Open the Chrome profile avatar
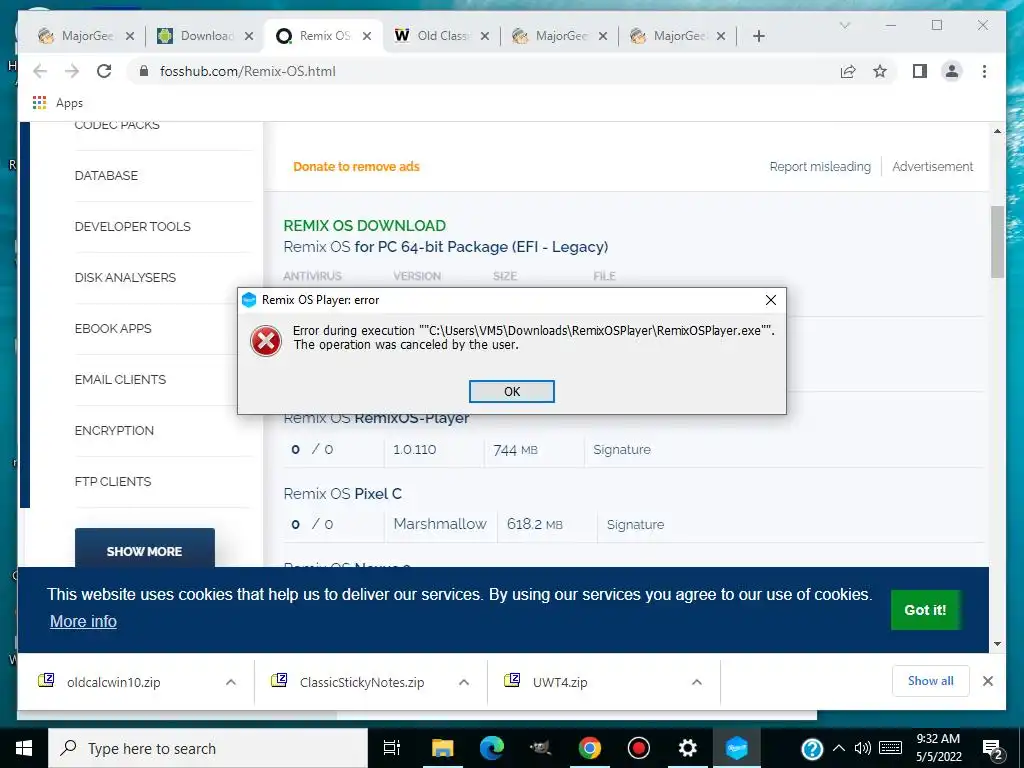Screen dimensions: 1024x768 [952, 71]
